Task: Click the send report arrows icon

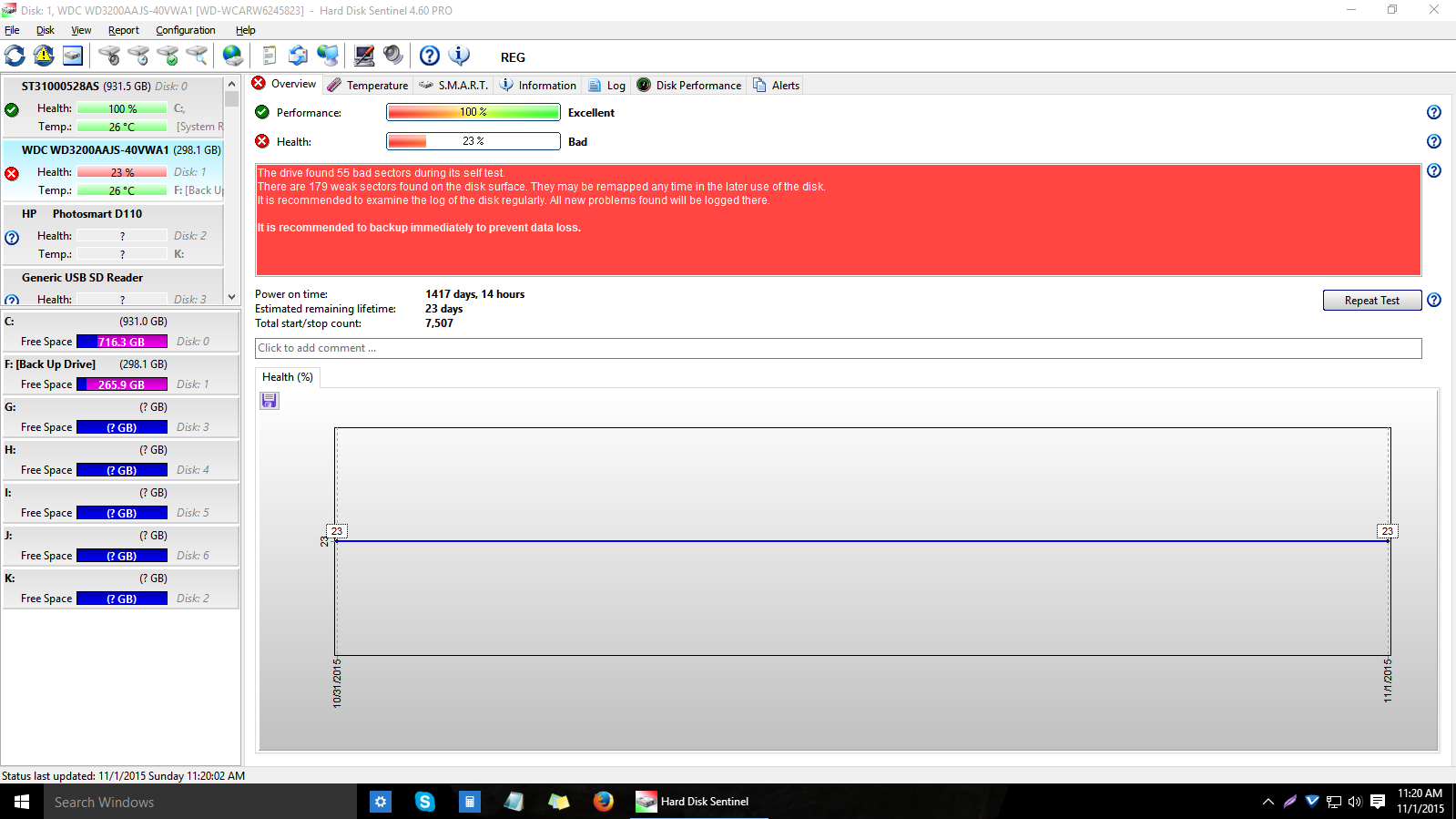Action: pyautogui.click(x=298, y=56)
